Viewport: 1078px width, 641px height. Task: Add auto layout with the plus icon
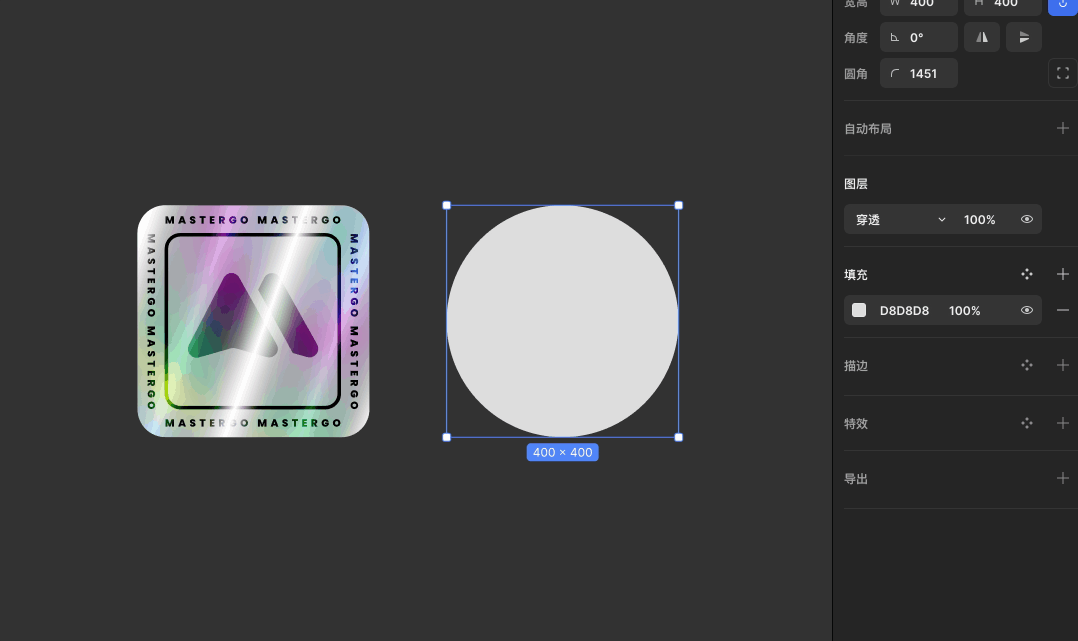click(x=1062, y=129)
